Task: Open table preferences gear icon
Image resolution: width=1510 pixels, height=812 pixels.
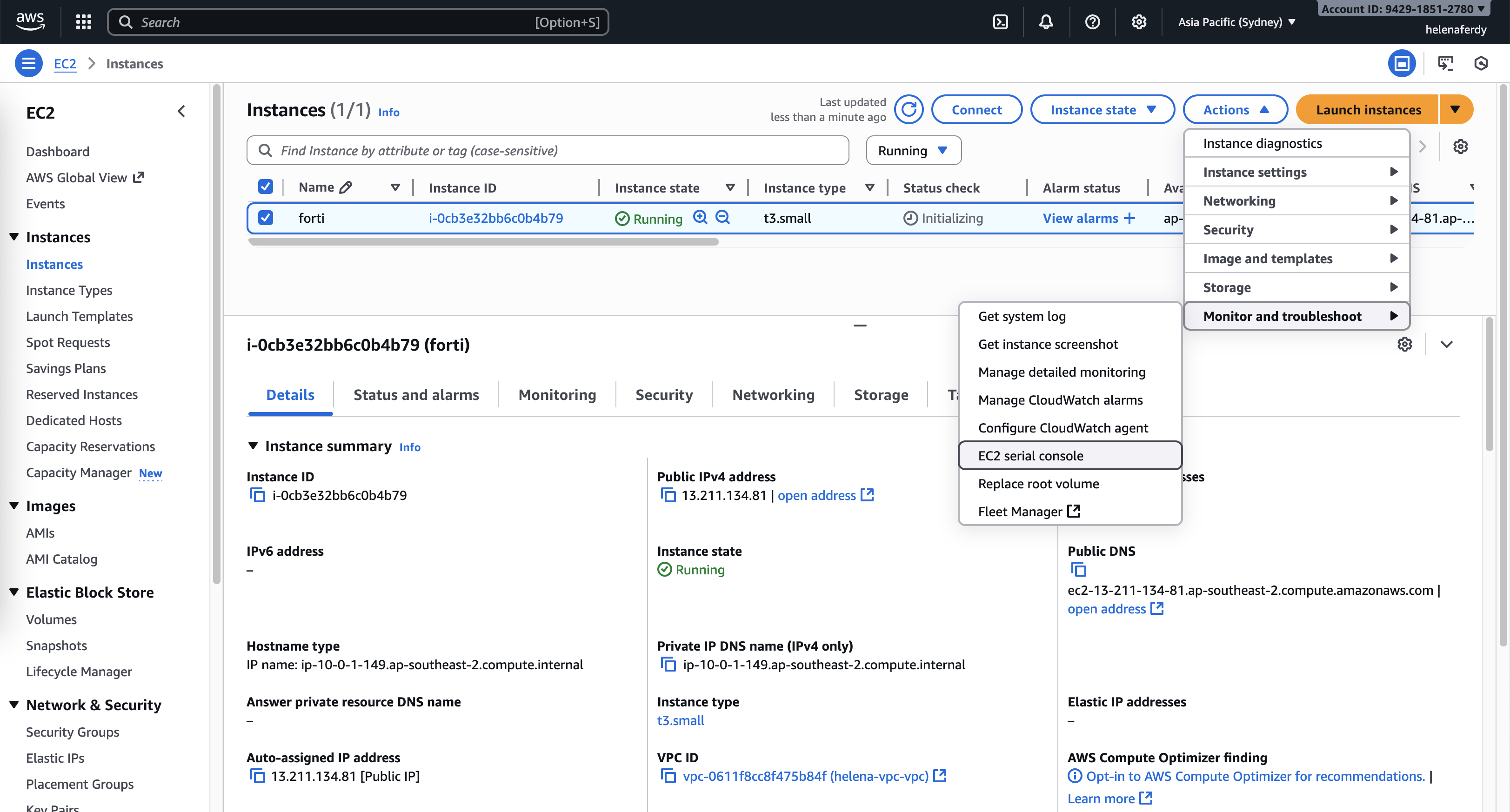Action: (x=1460, y=146)
